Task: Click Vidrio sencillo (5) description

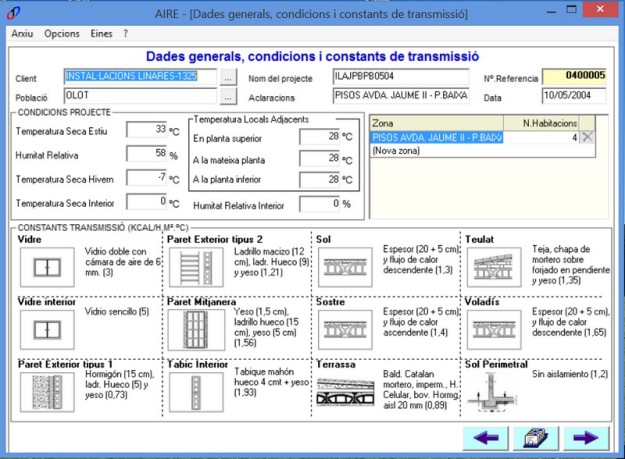Action: pos(117,312)
